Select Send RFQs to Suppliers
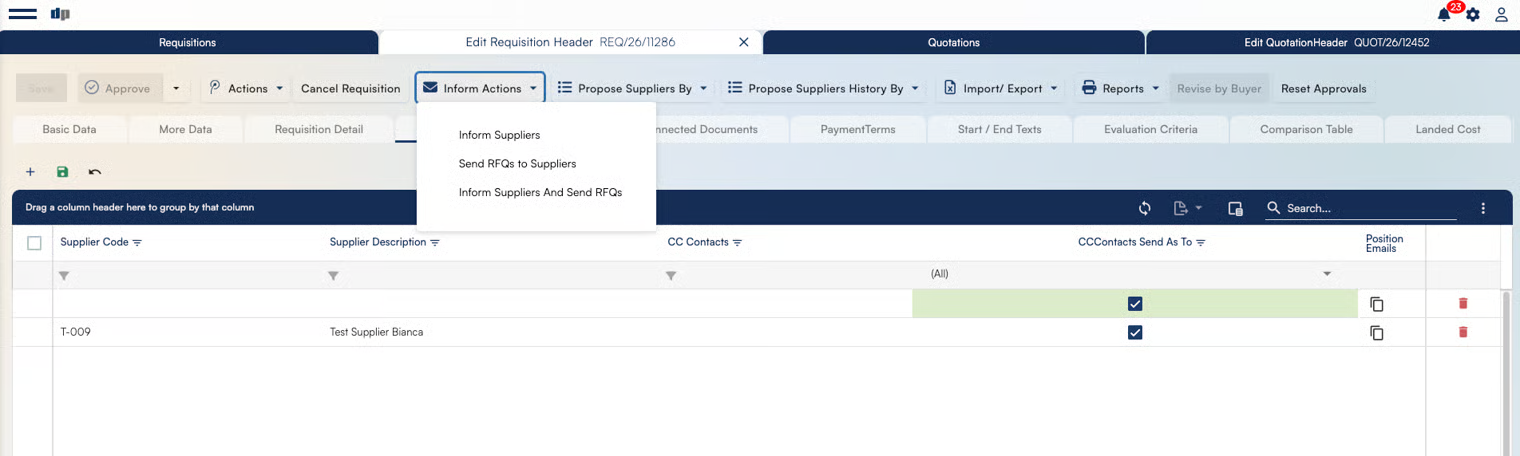The width and height of the screenshot is (1520, 456). (517, 163)
